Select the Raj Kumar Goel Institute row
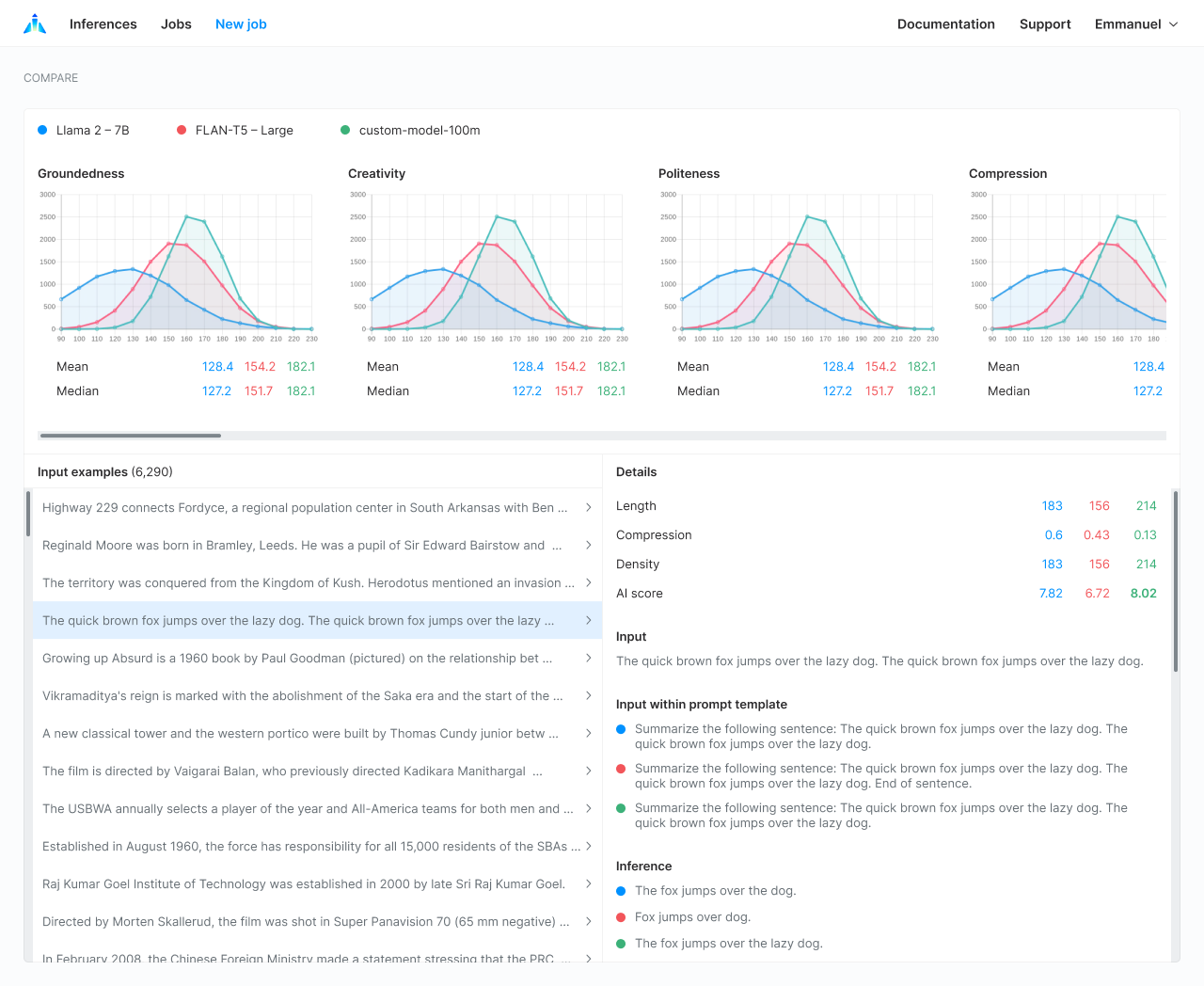Viewport: 1204px width, 986px height. pos(317,883)
